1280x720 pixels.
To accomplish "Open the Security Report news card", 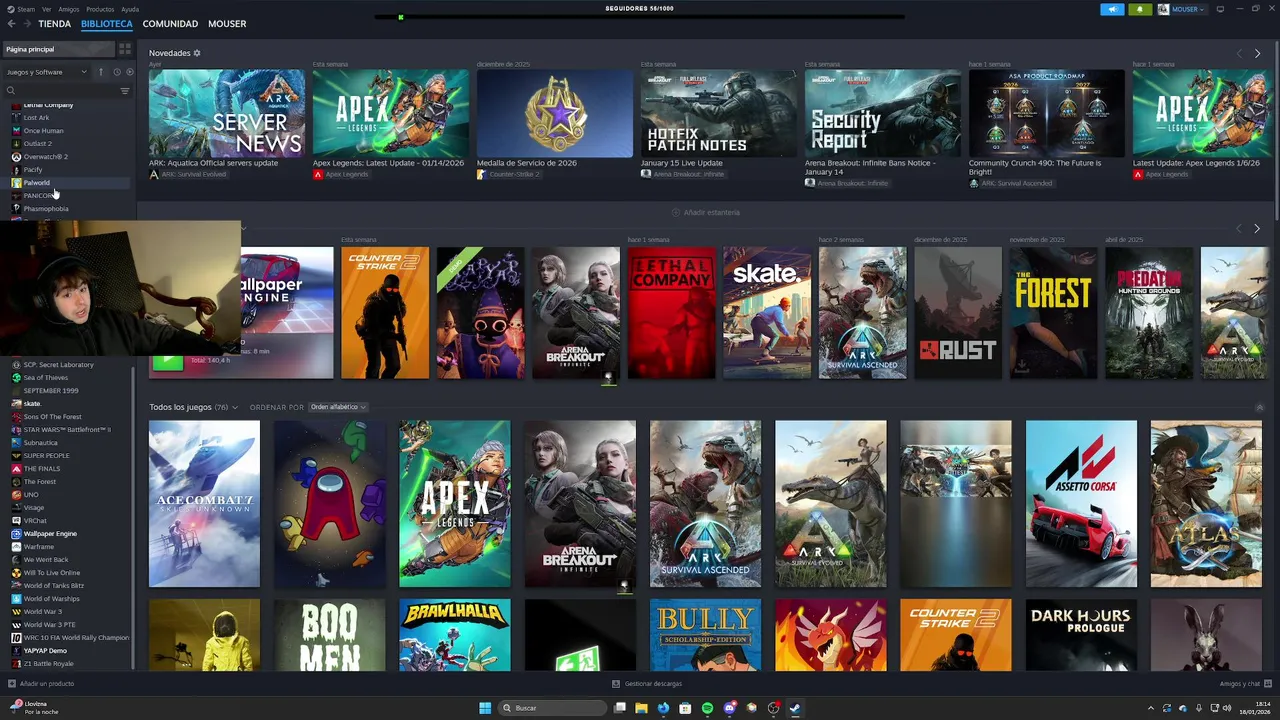I will [883, 113].
